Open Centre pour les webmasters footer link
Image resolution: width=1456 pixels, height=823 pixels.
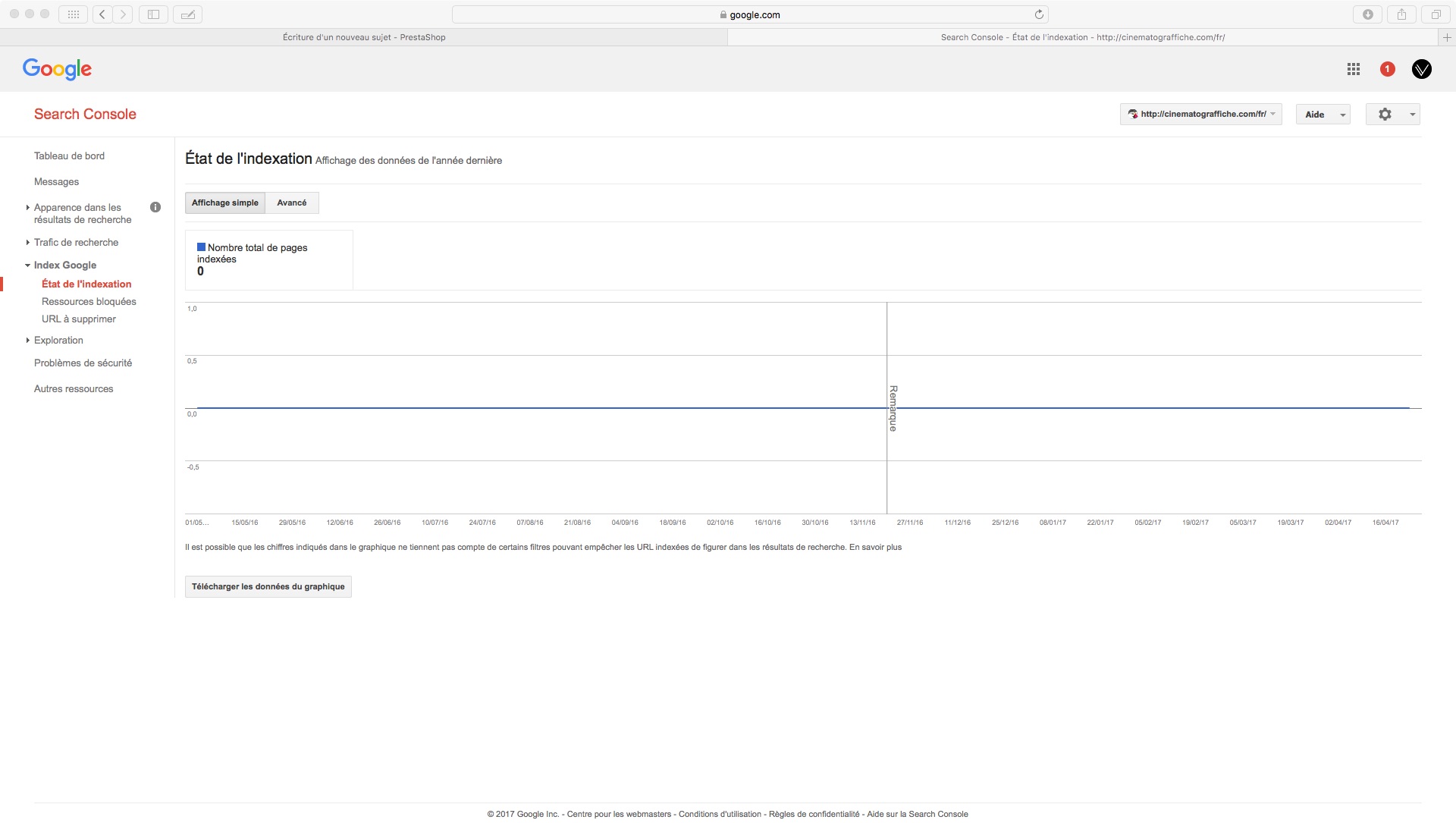coord(619,815)
